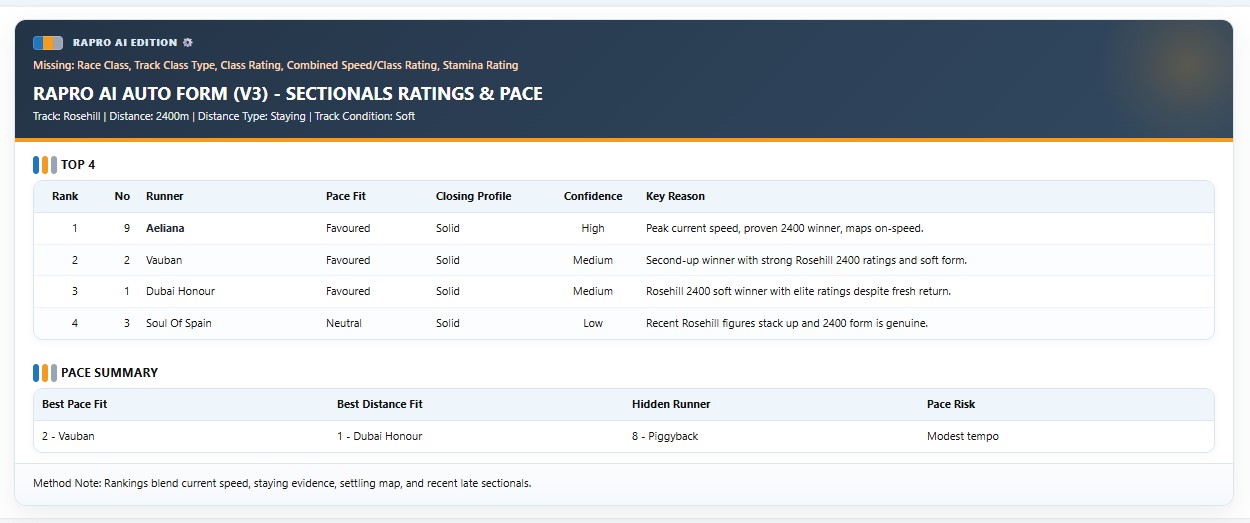
Task: Click the colored bars icon next to PACE SUMMARY
Action: pyautogui.click(x=44, y=373)
